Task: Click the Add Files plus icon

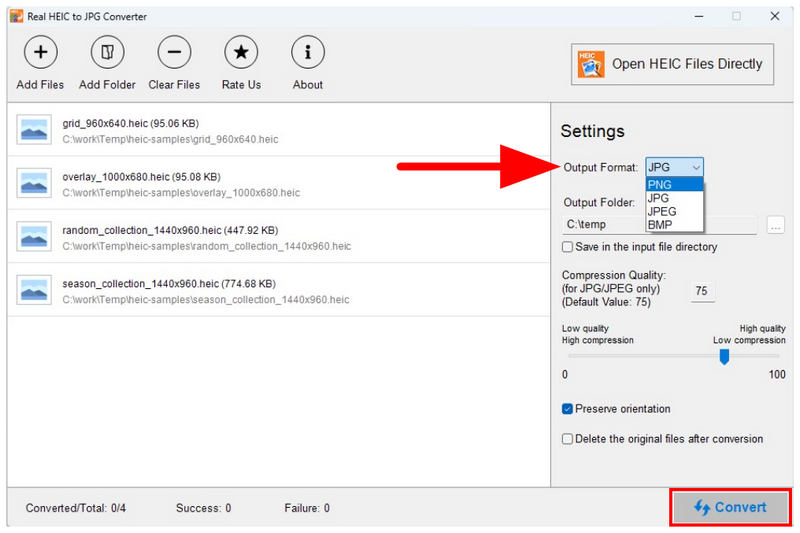Action: click(x=40, y=52)
